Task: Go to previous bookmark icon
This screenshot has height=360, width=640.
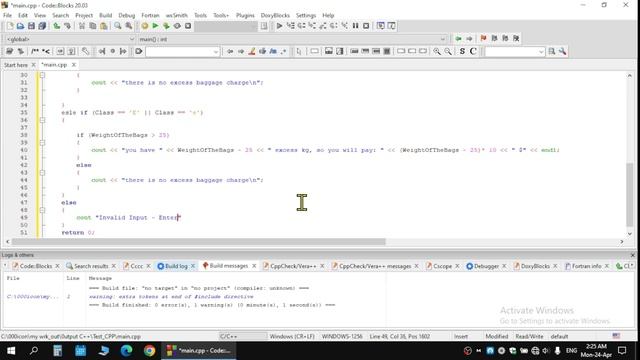Action: tap(494, 38)
